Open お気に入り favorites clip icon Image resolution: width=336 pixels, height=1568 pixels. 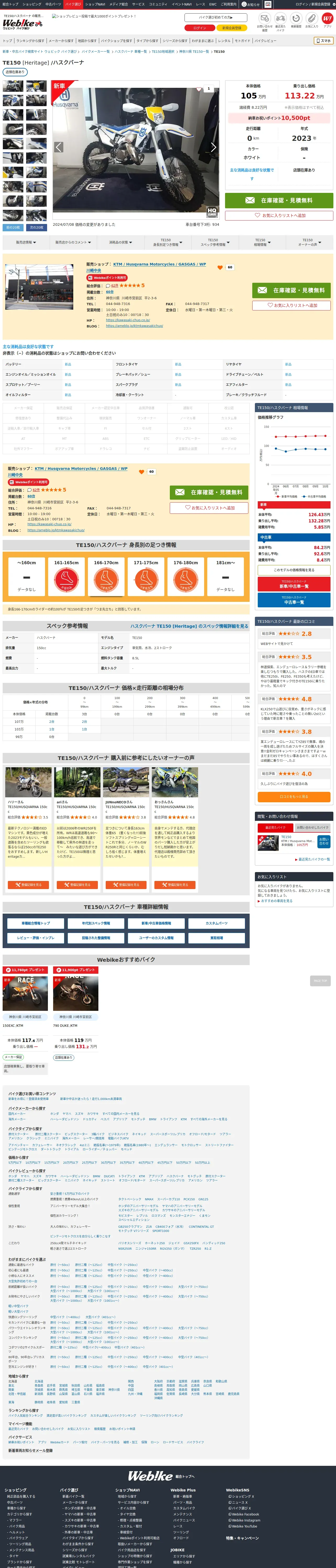[x=312, y=19]
